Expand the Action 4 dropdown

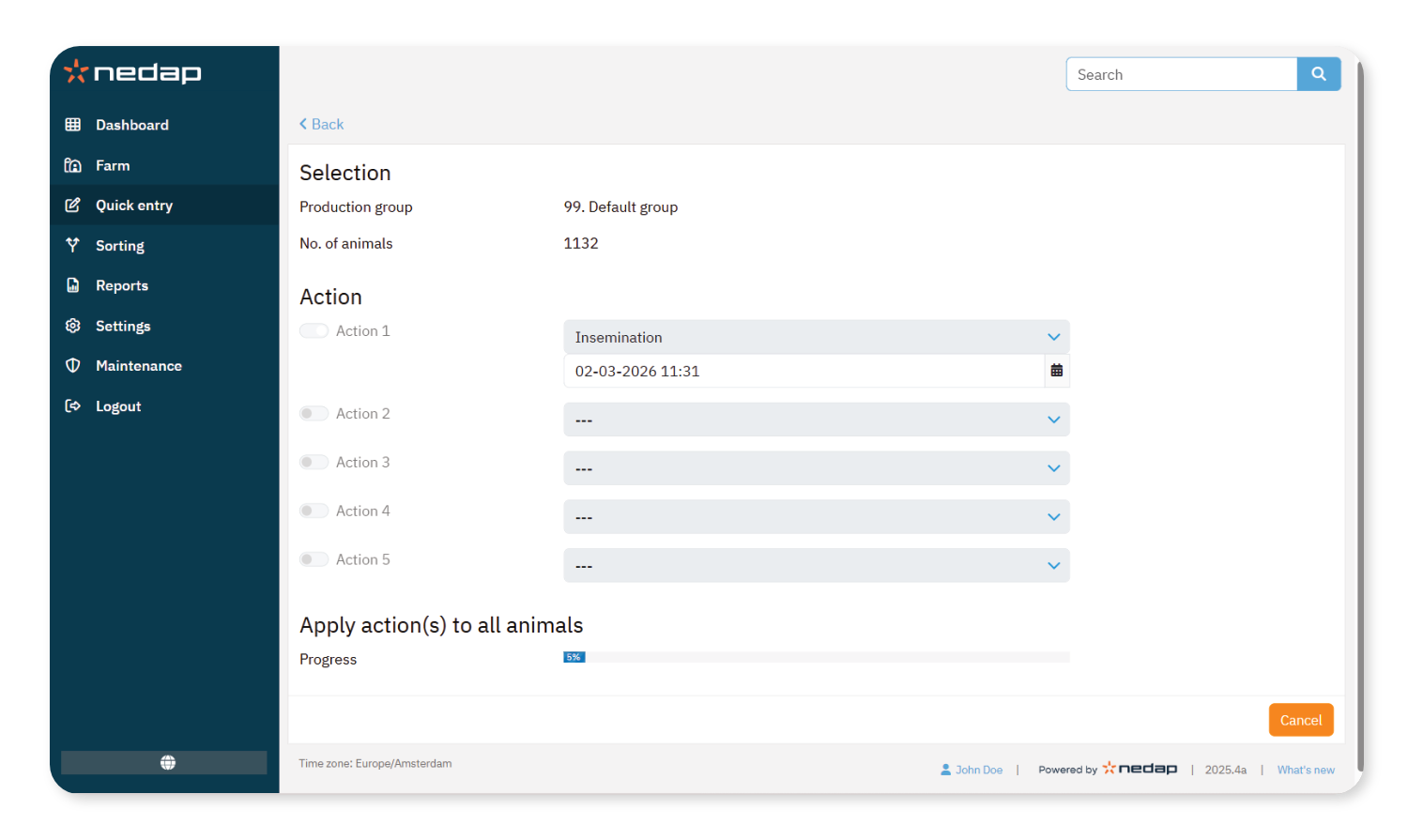click(x=816, y=517)
